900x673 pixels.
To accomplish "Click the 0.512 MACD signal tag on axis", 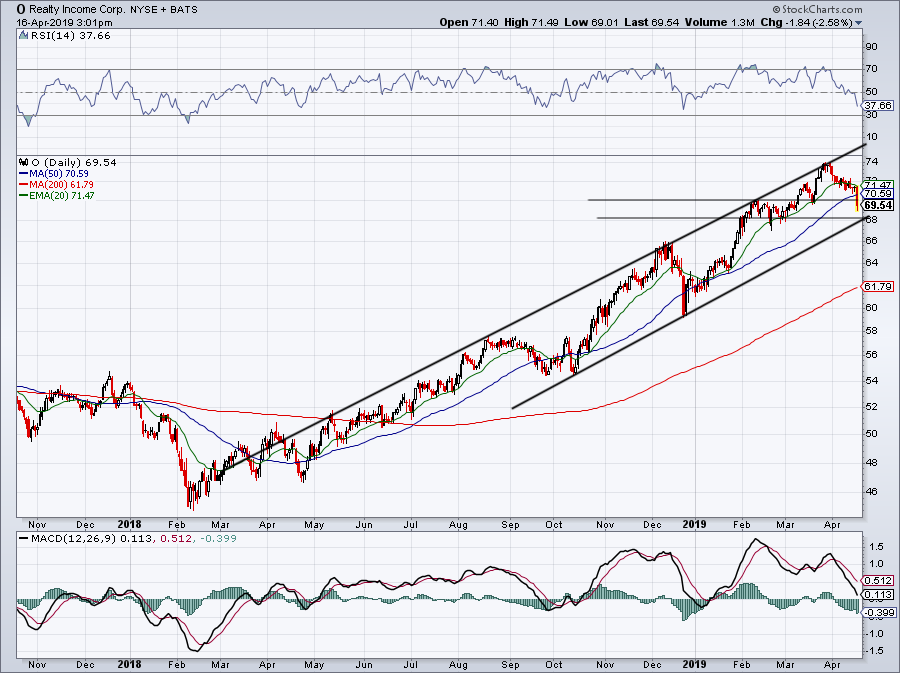I will tap(878, 581).
